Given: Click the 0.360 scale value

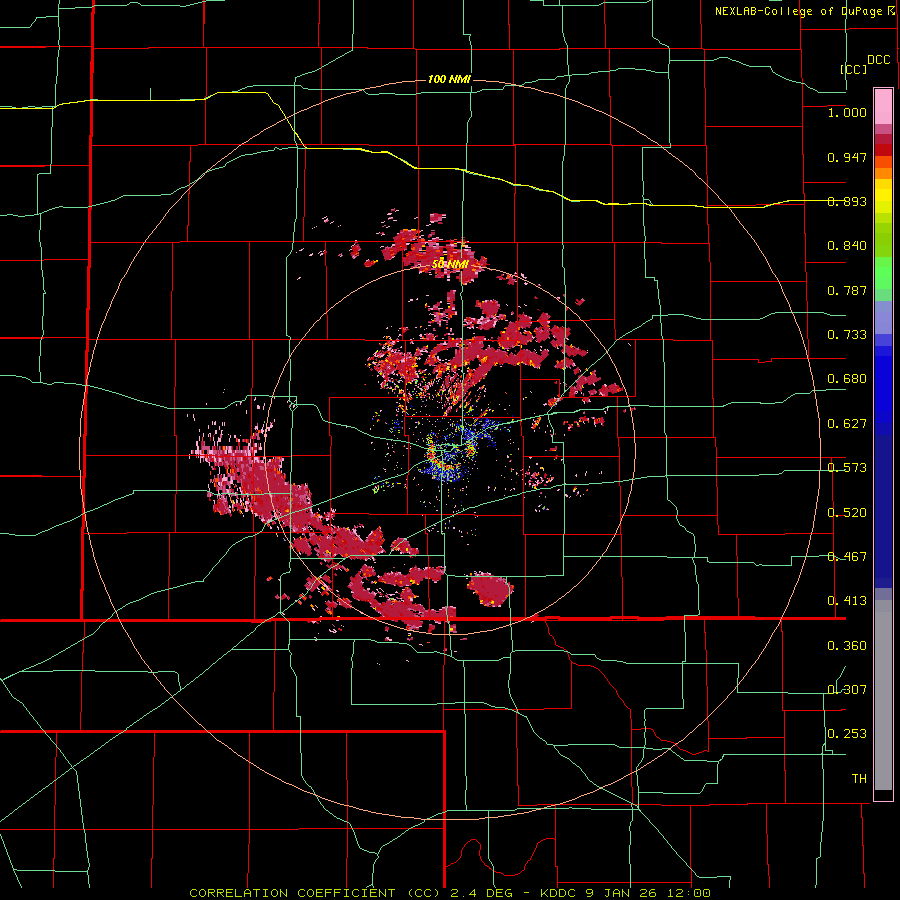Looking at the screenshot, I should click(x=847, y=646).
